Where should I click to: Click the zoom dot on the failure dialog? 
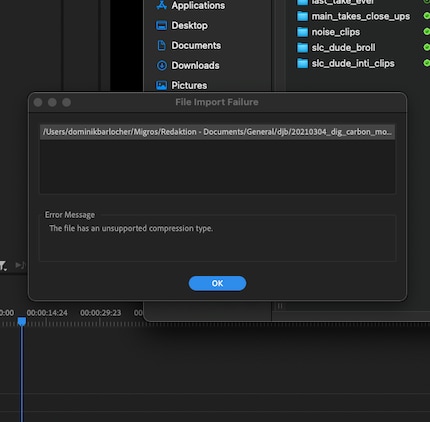coord(67,102)
